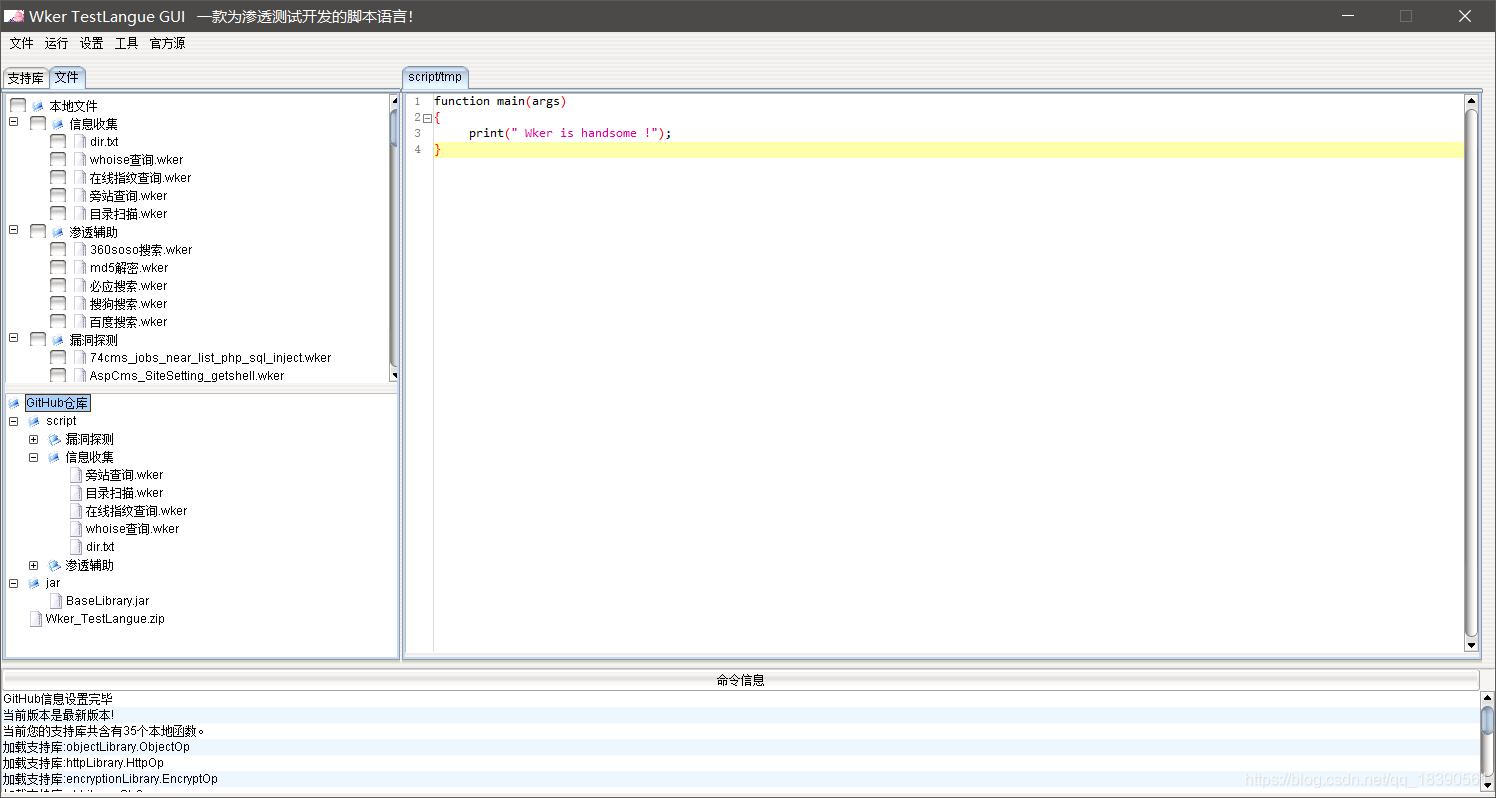
Task: Open the 官方源 menu
Action: (167, 43)
